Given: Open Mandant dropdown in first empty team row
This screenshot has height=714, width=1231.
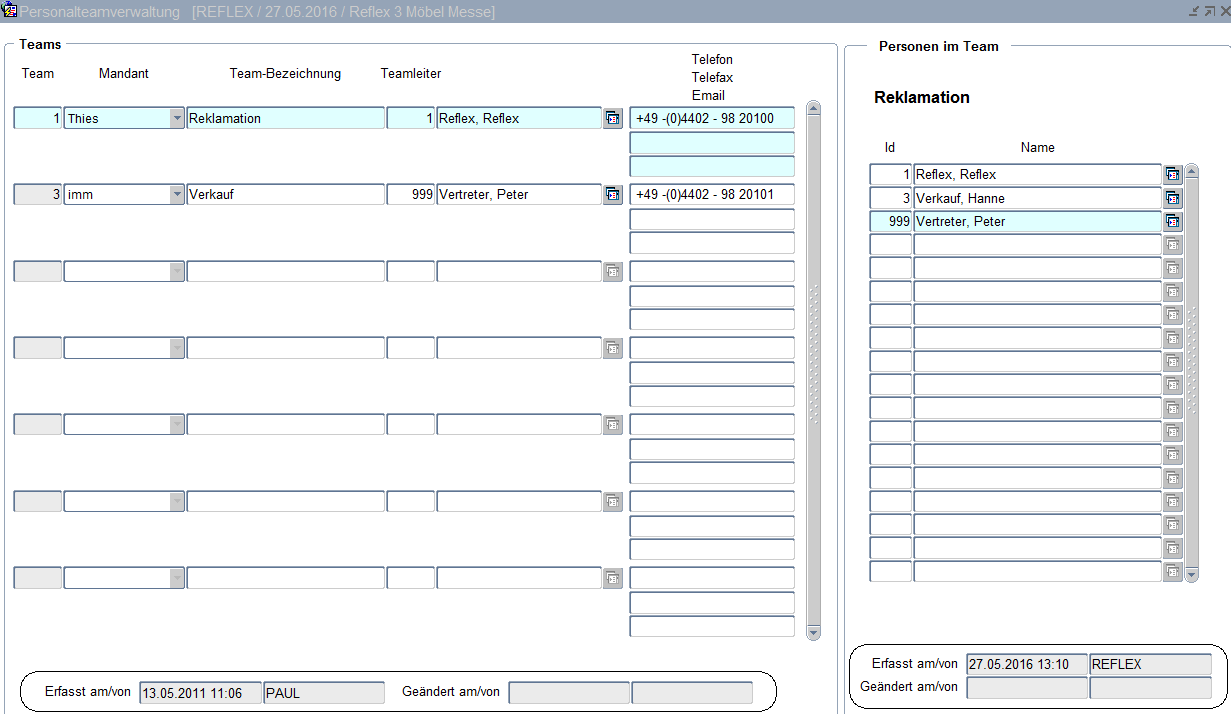Looking at the screenshot, I should 177,272.
